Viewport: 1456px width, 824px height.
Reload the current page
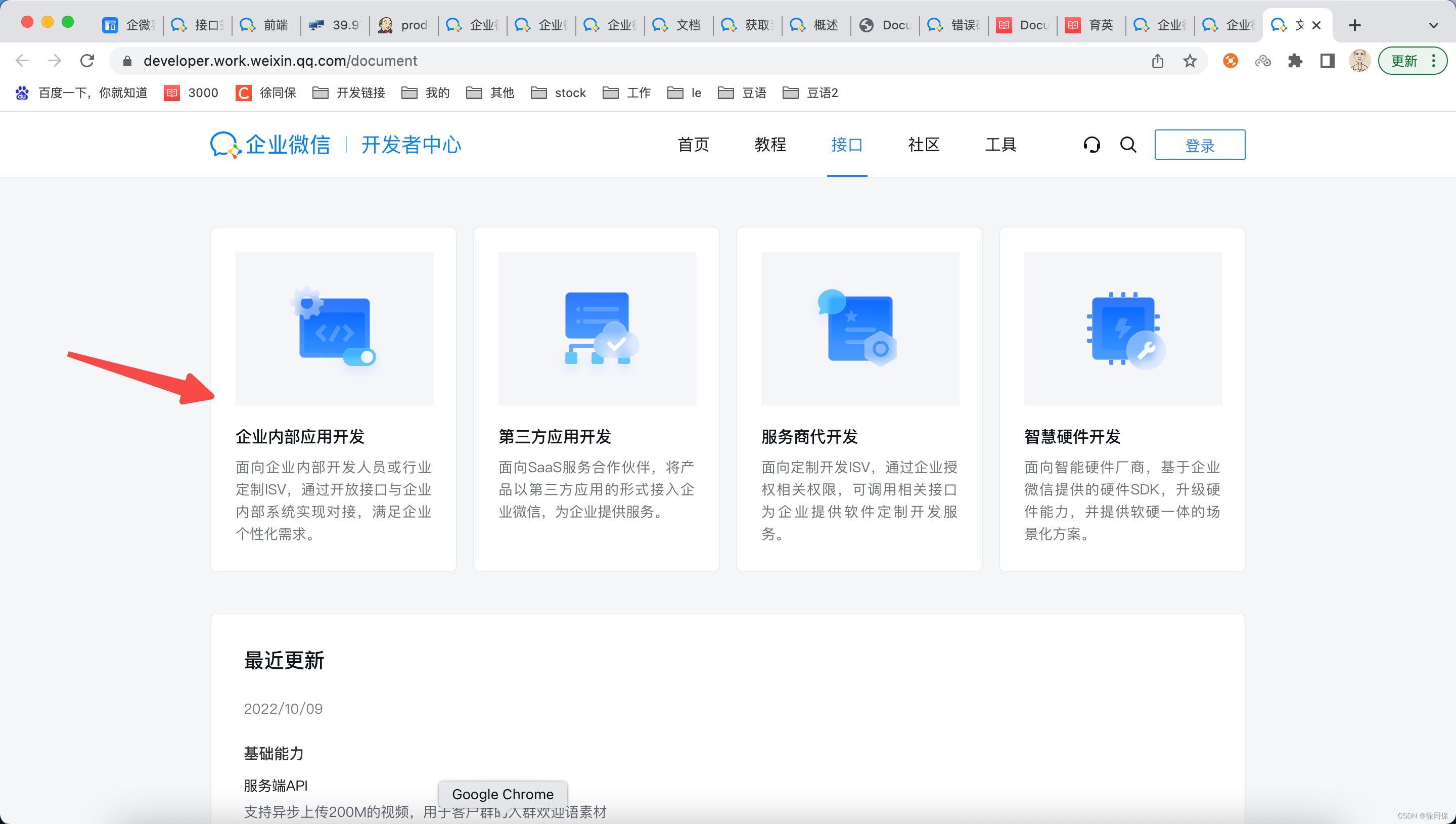coord(87,61)
